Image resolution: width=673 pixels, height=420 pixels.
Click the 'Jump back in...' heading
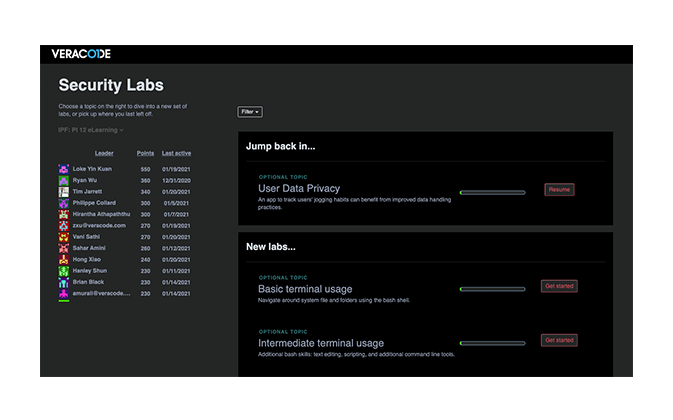pyautogui.click(x=281, y=146)
